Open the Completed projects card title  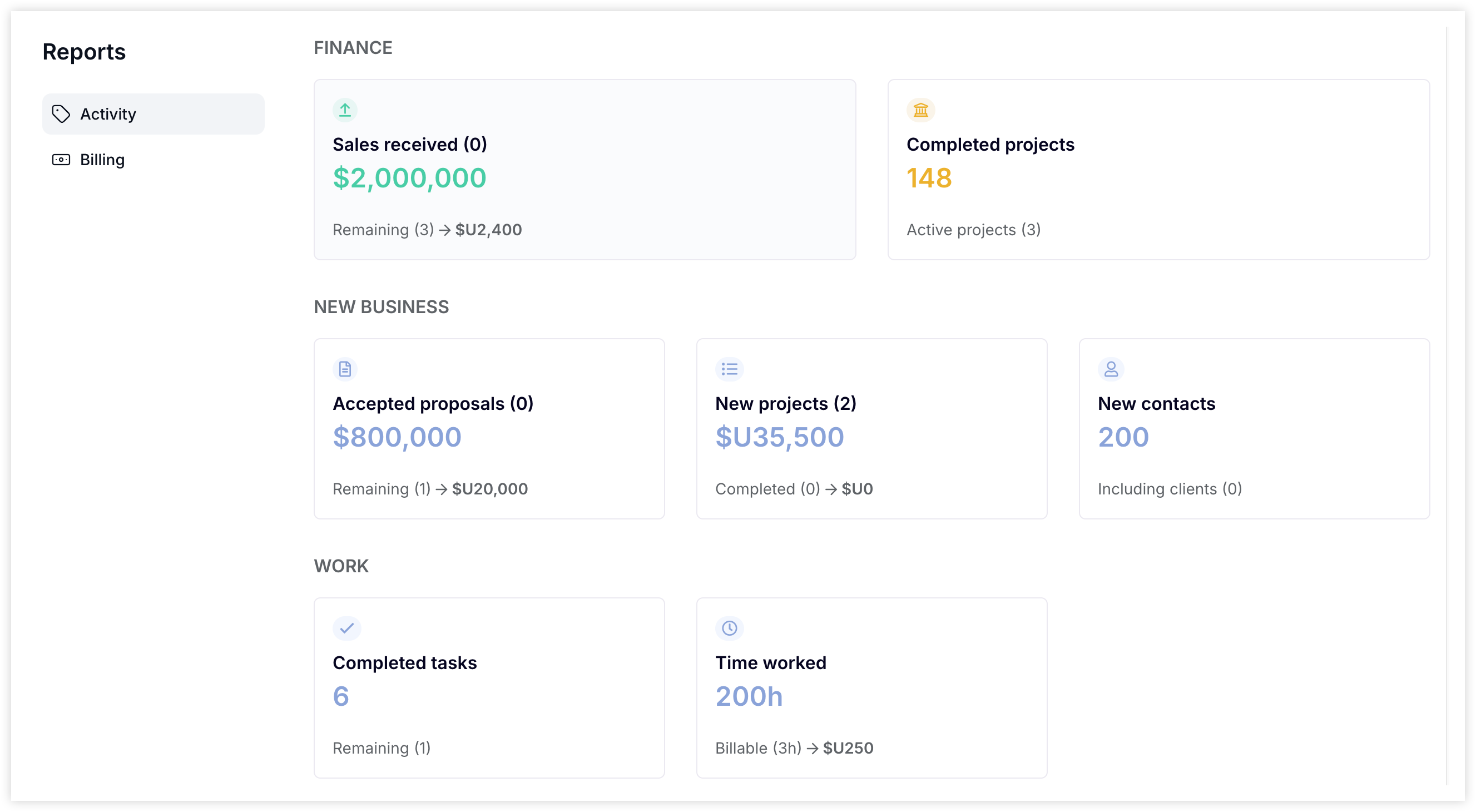coord(990,145)
